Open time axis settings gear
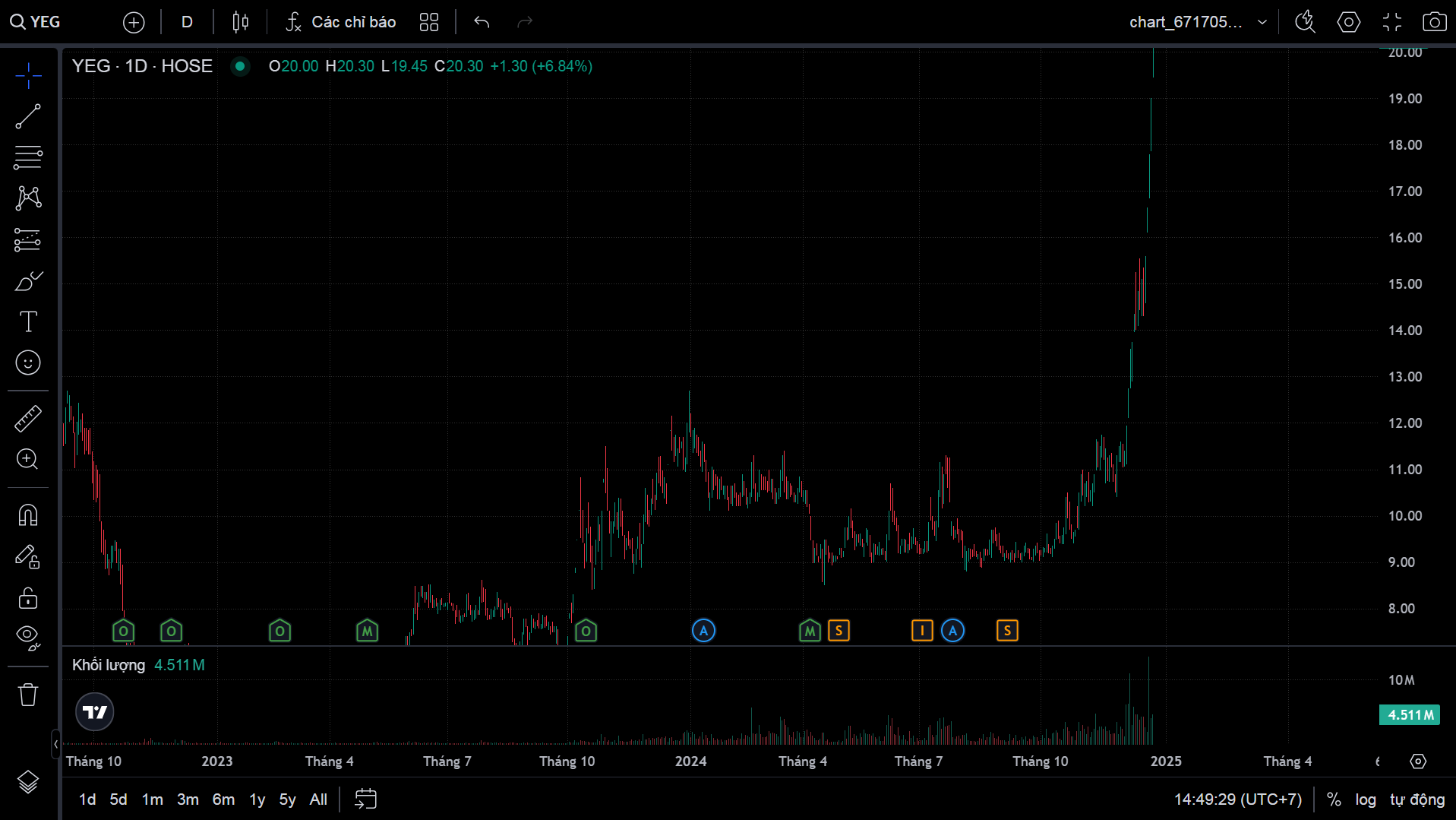Screen dimensions: 1456x820 [x=1418, y=761]
